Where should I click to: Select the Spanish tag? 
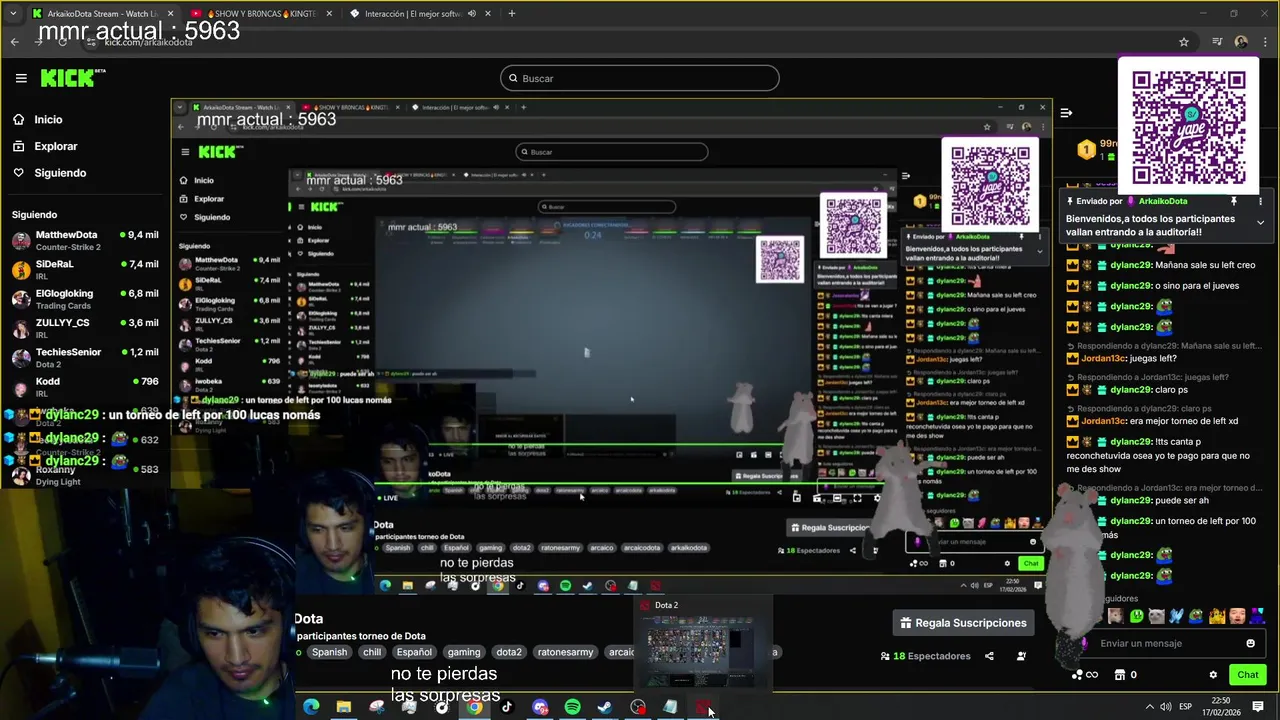point(329,652)
